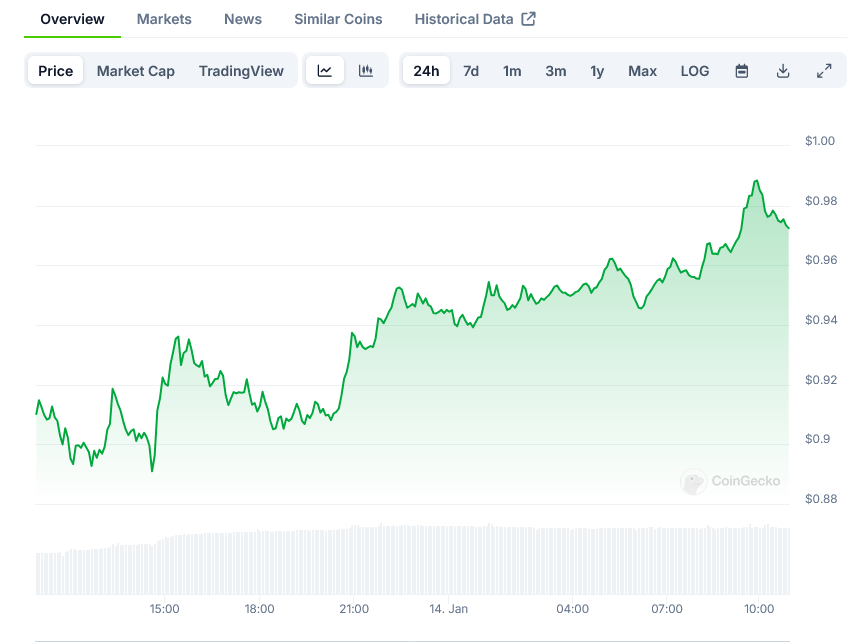Viewport: 847px width, 642px height.
Task: Choose the 3m time range
Action: (556, 71)
